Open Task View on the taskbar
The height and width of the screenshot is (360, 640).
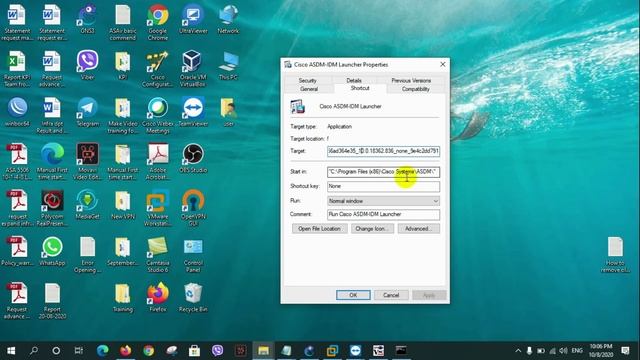click(78, 350)
